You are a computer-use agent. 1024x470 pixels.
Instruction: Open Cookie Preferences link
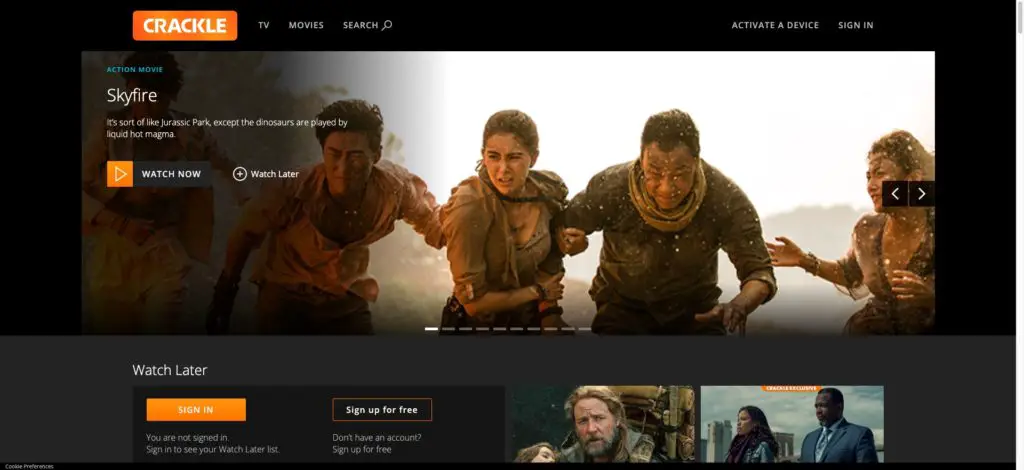click(29, 466)
